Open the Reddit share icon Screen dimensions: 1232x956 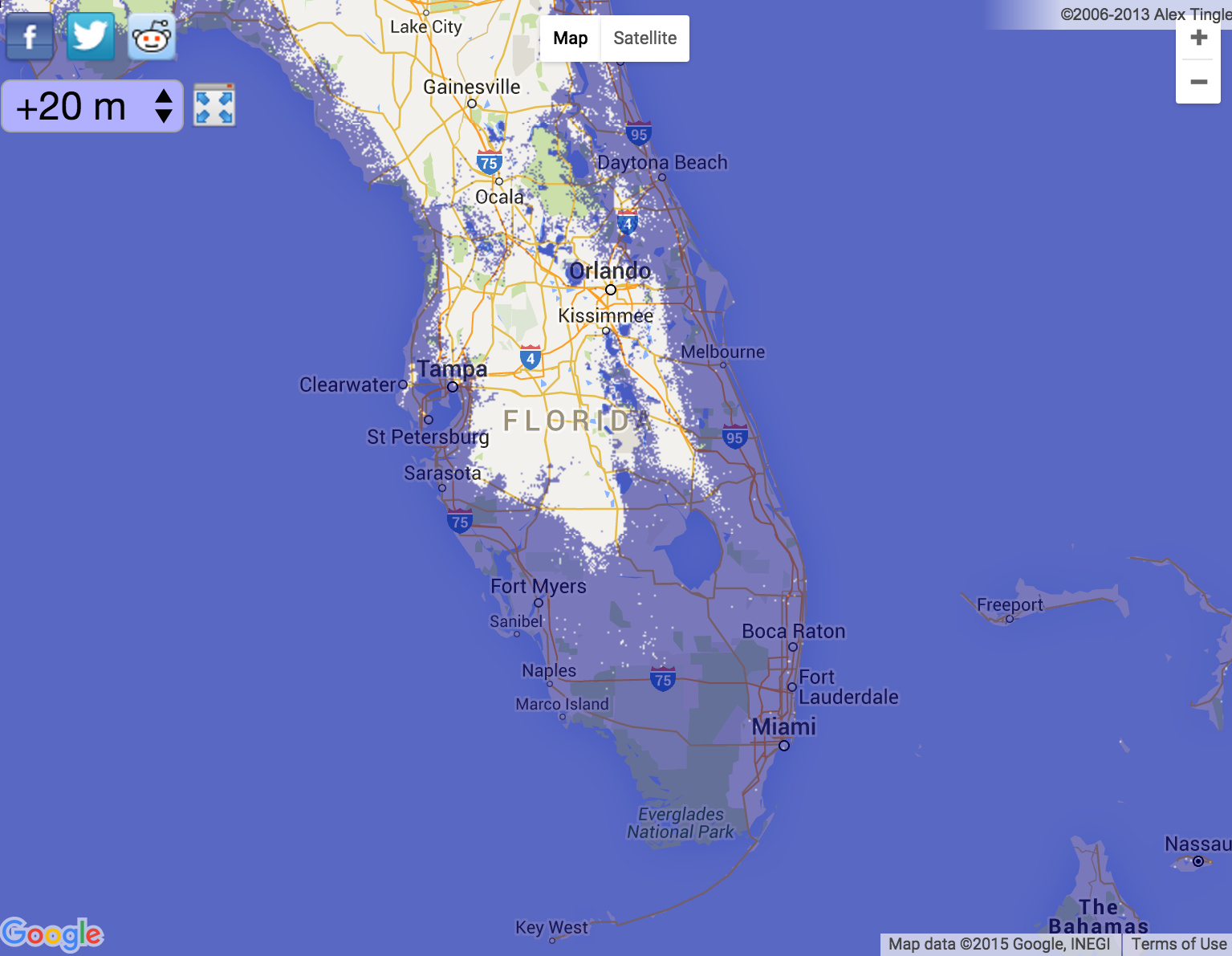152,37
